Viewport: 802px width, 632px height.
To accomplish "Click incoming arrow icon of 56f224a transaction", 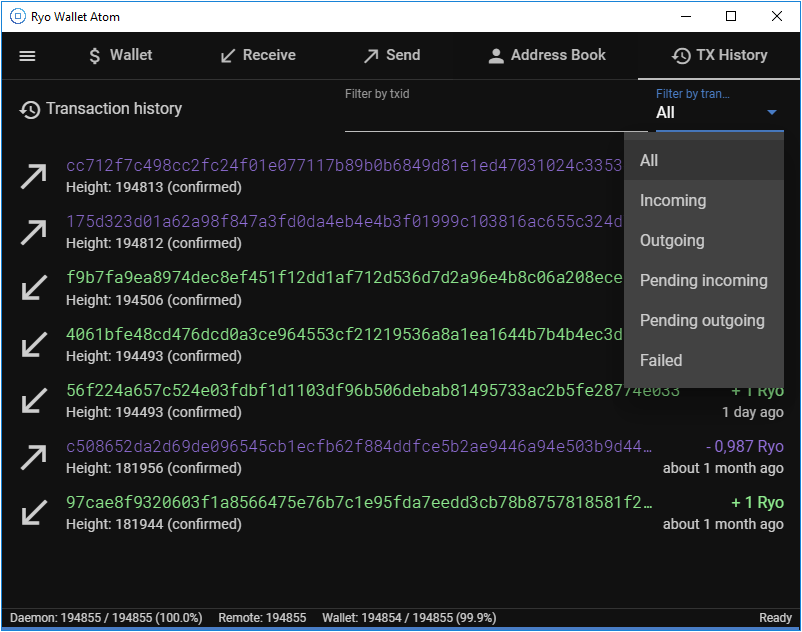I will (x=34, y=400).
